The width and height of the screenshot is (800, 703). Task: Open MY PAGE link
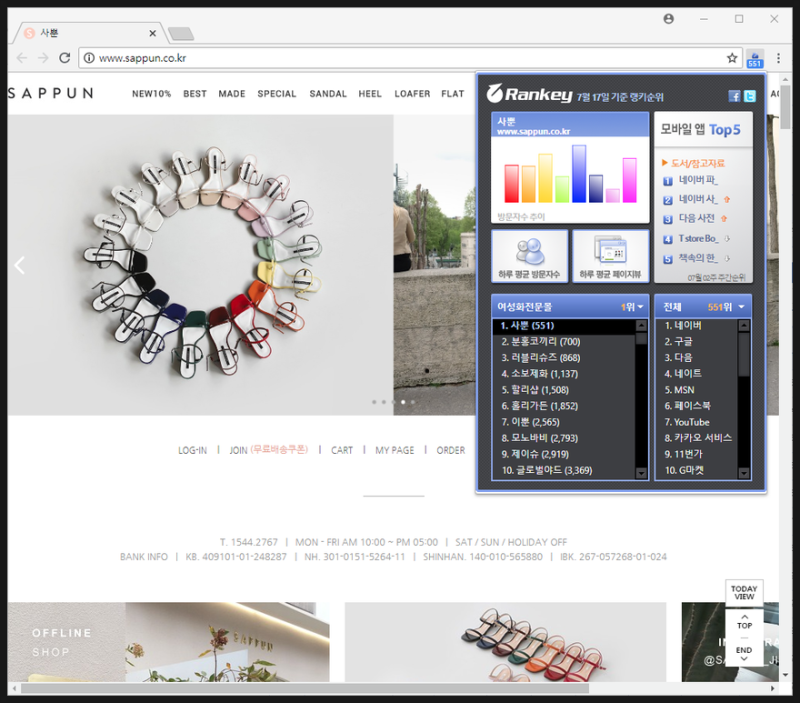394,450
